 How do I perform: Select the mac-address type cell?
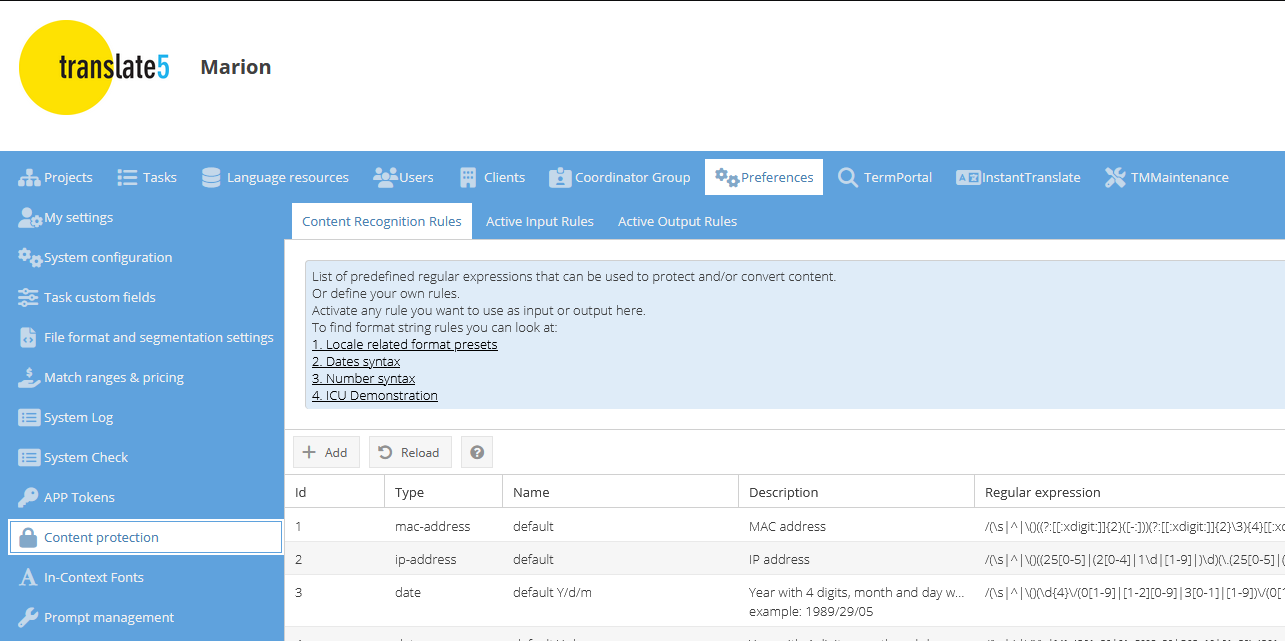point(443,526)
